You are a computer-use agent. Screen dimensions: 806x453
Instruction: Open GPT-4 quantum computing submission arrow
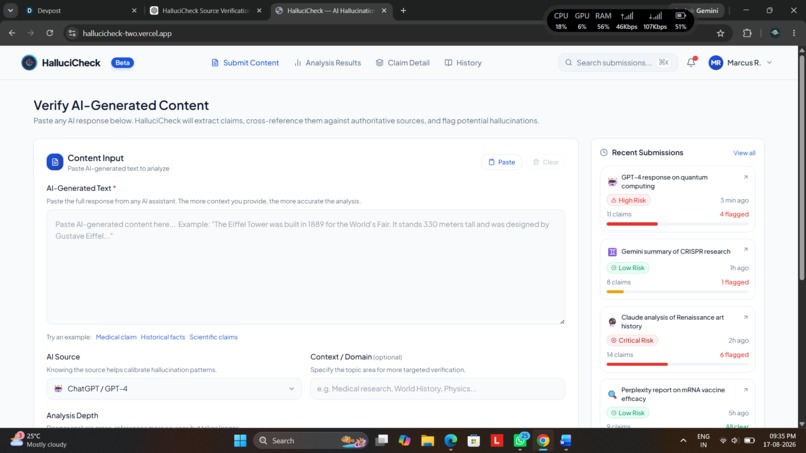coord(745,177)
